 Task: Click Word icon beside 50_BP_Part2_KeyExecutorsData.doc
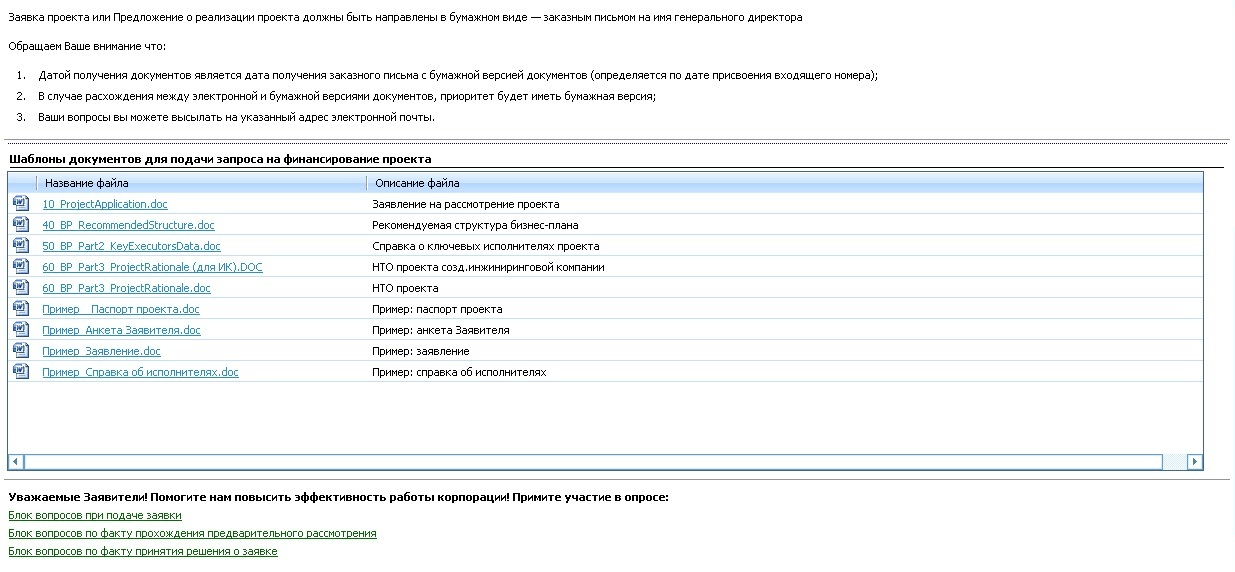(21, 245)
